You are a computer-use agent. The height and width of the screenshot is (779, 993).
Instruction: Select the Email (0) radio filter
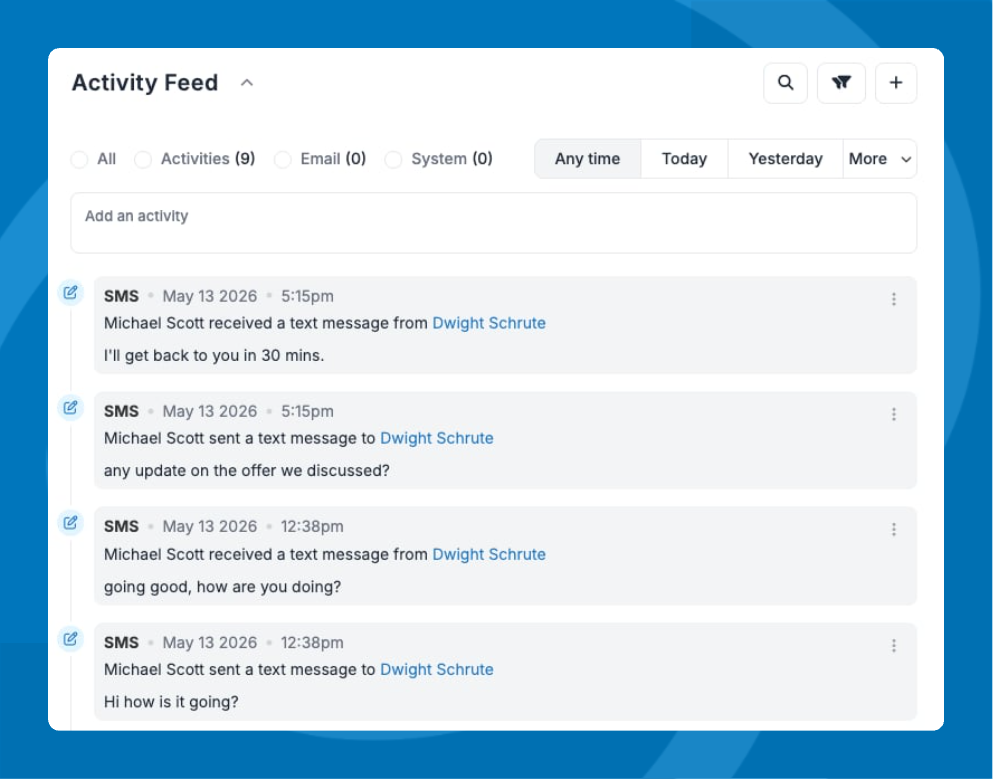283,159
